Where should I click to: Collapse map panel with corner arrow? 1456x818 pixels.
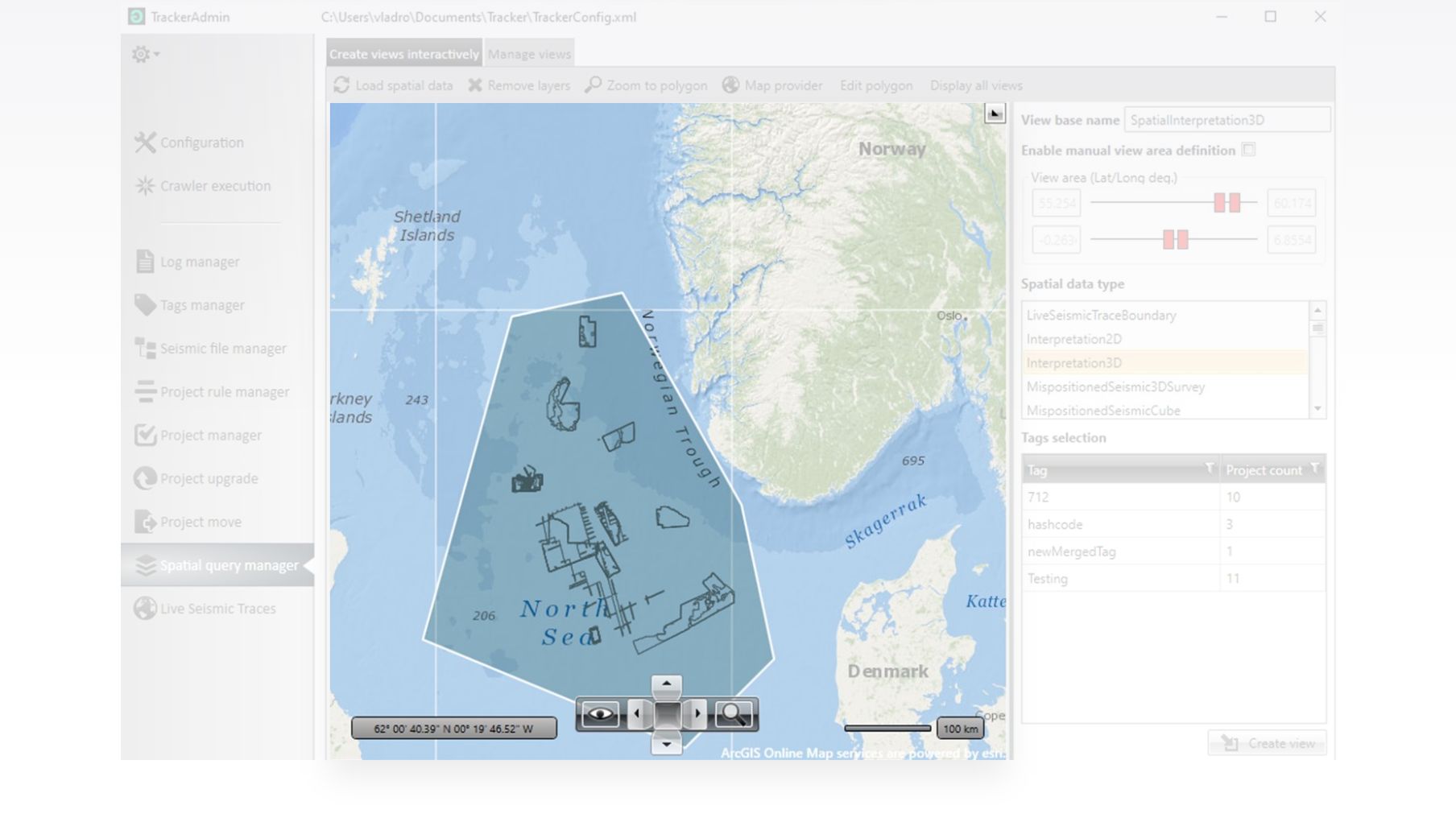[995, 114]
